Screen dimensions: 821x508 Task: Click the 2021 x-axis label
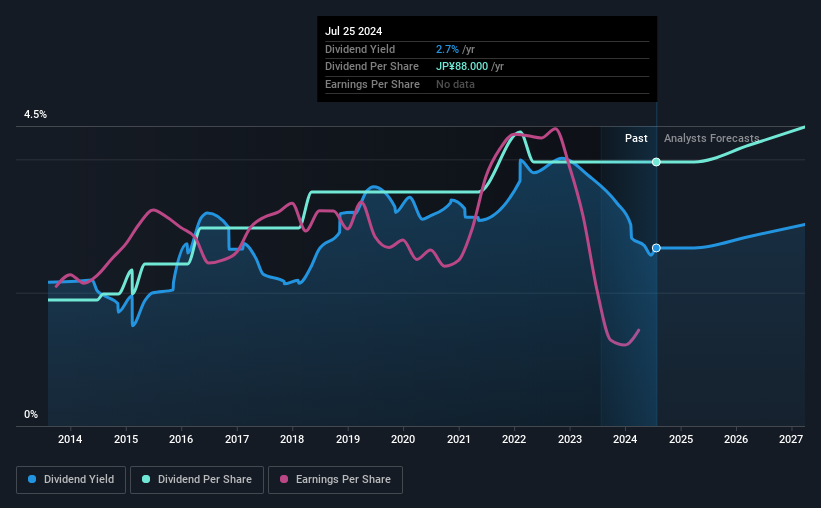point(459,439)
